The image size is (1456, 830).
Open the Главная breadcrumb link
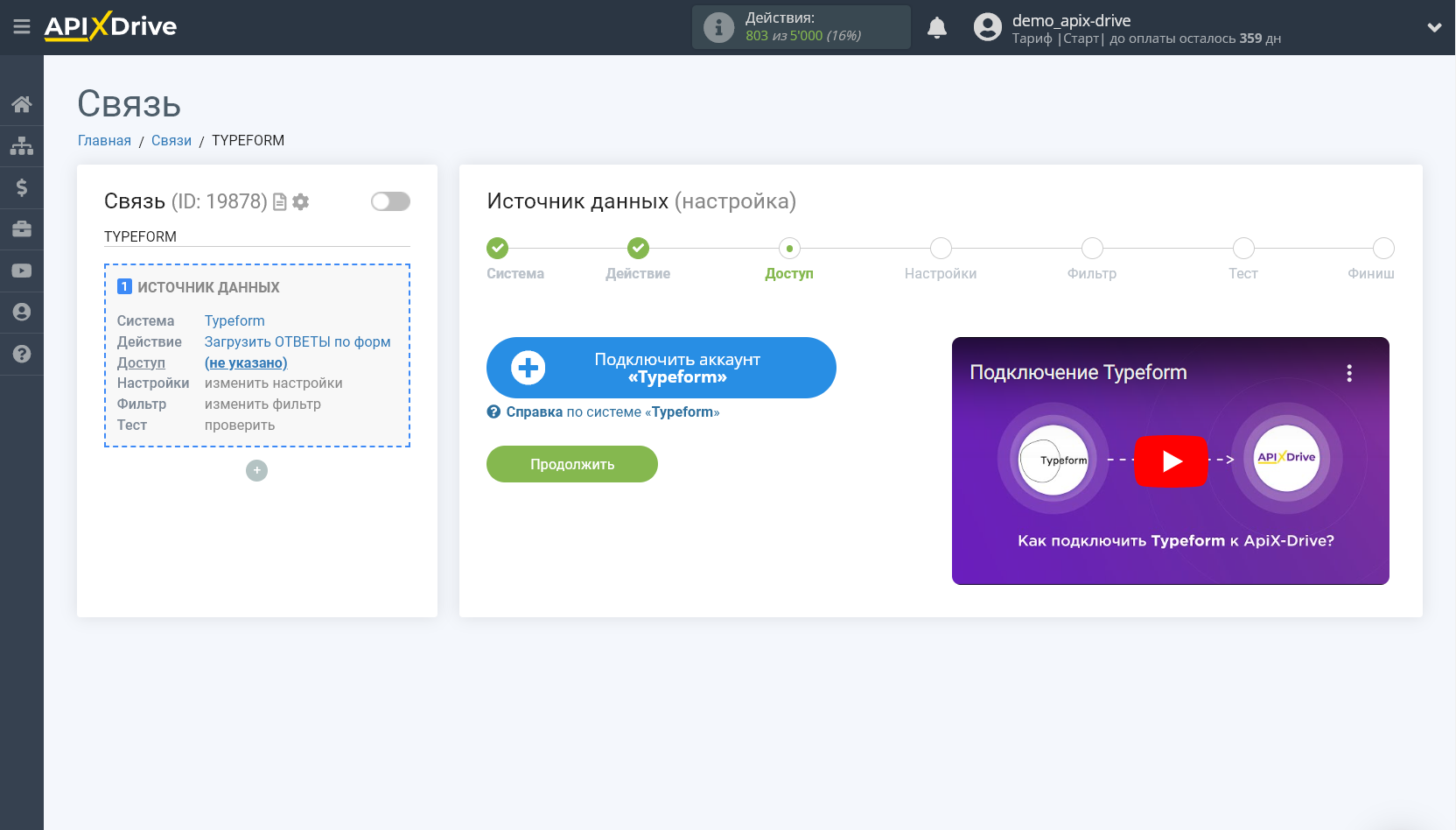tap(104, 141)
